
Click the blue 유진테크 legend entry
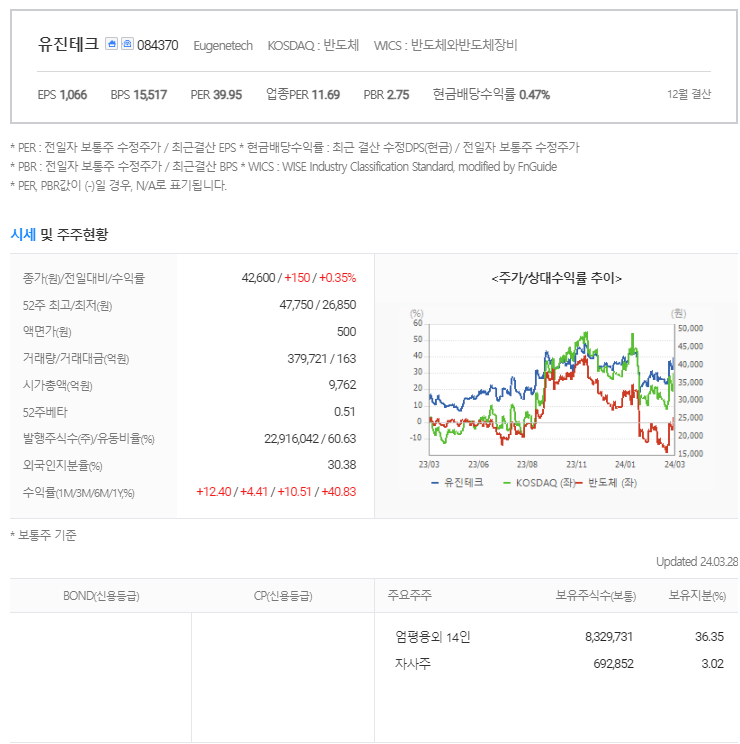(457, 483)
